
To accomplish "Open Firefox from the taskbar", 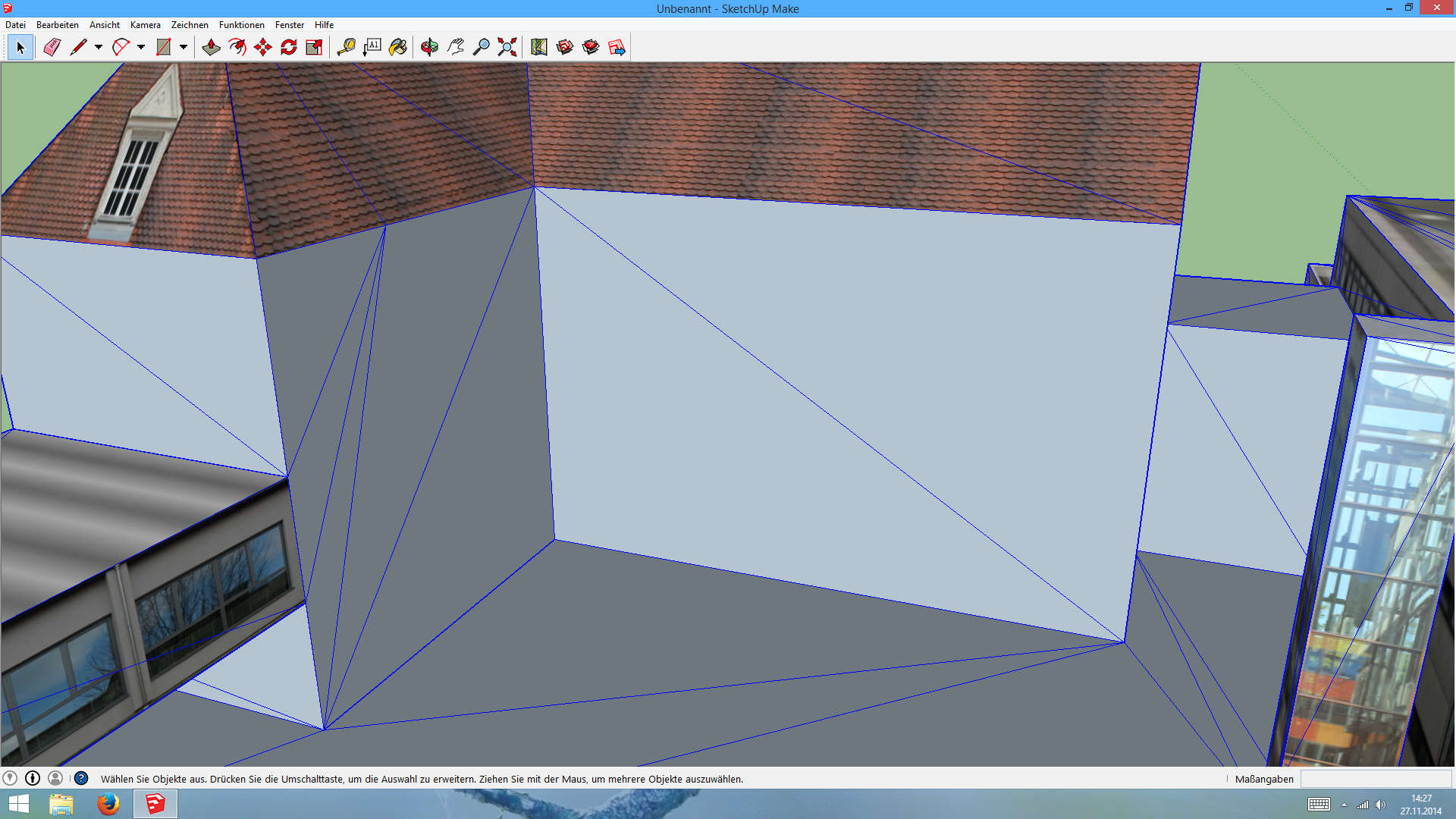I will click(x=108, y=804).
